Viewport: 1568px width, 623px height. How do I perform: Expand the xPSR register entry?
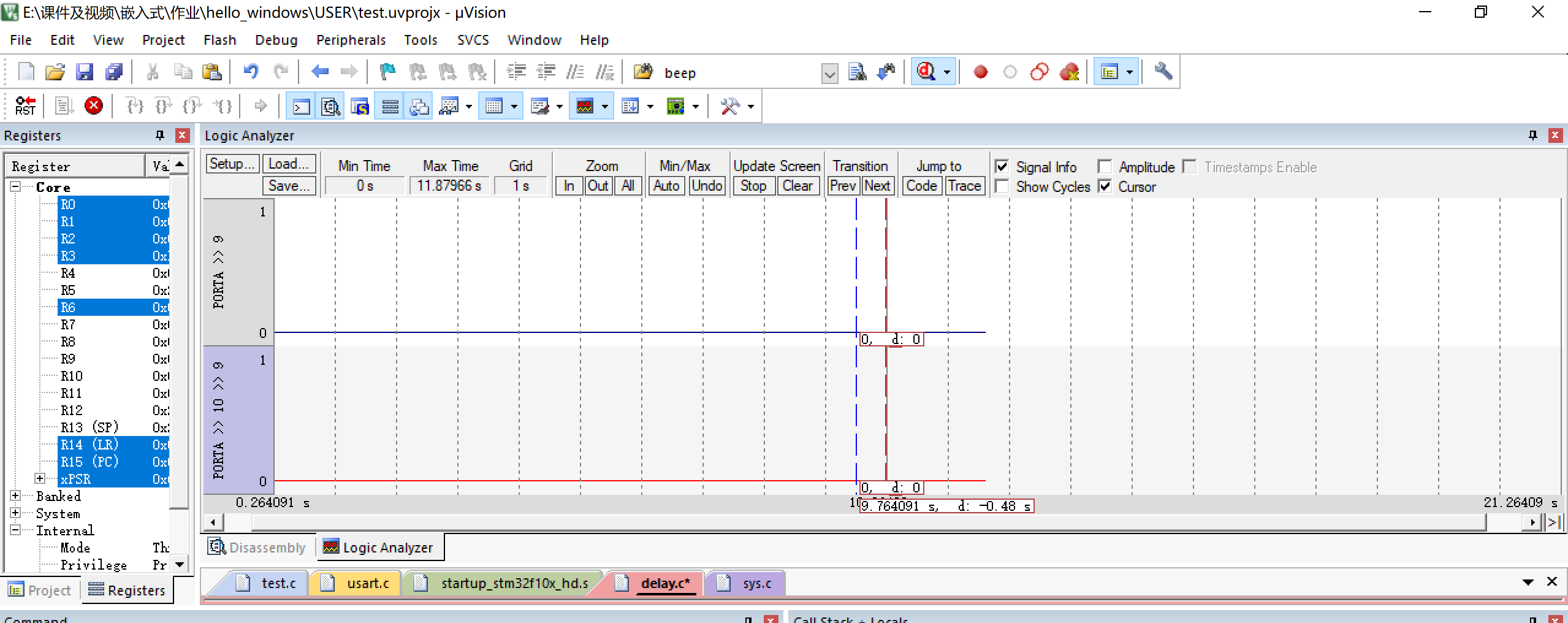40,479
